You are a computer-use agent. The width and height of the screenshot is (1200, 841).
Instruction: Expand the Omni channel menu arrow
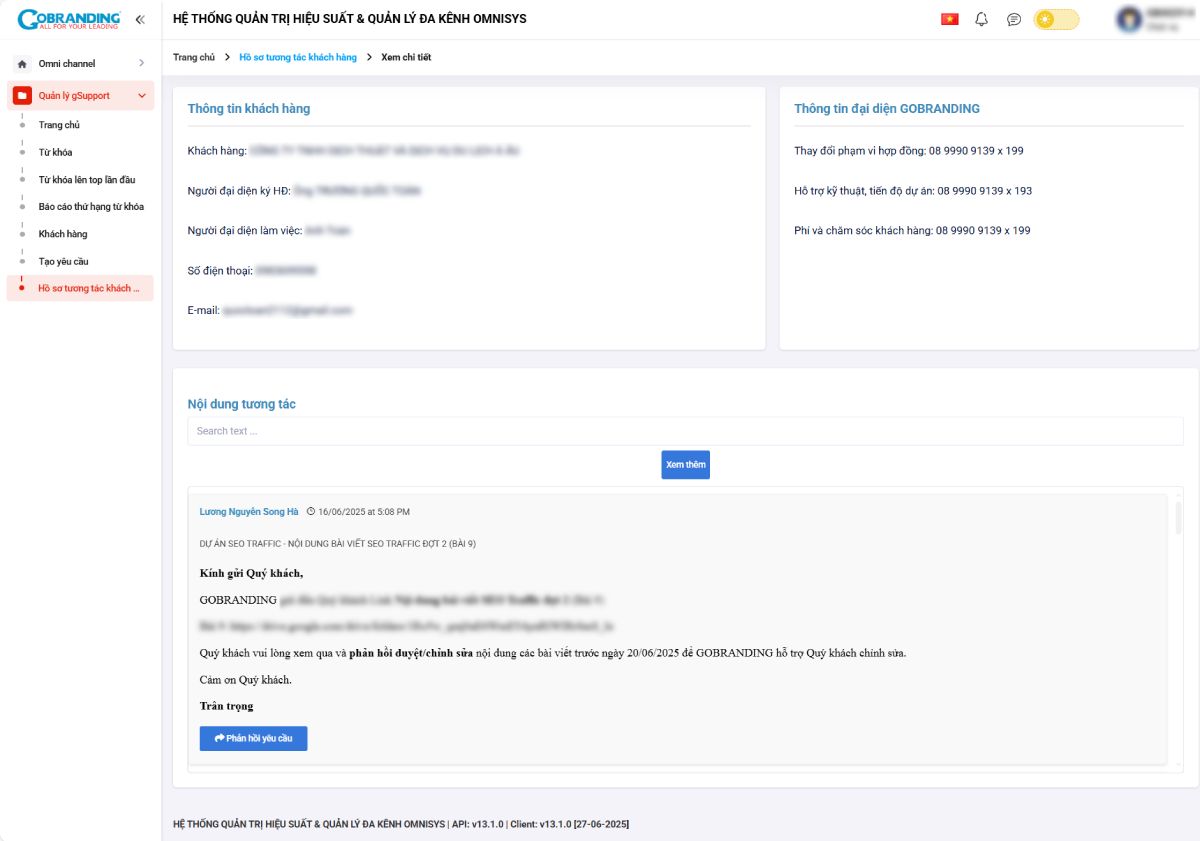[141, 64]
